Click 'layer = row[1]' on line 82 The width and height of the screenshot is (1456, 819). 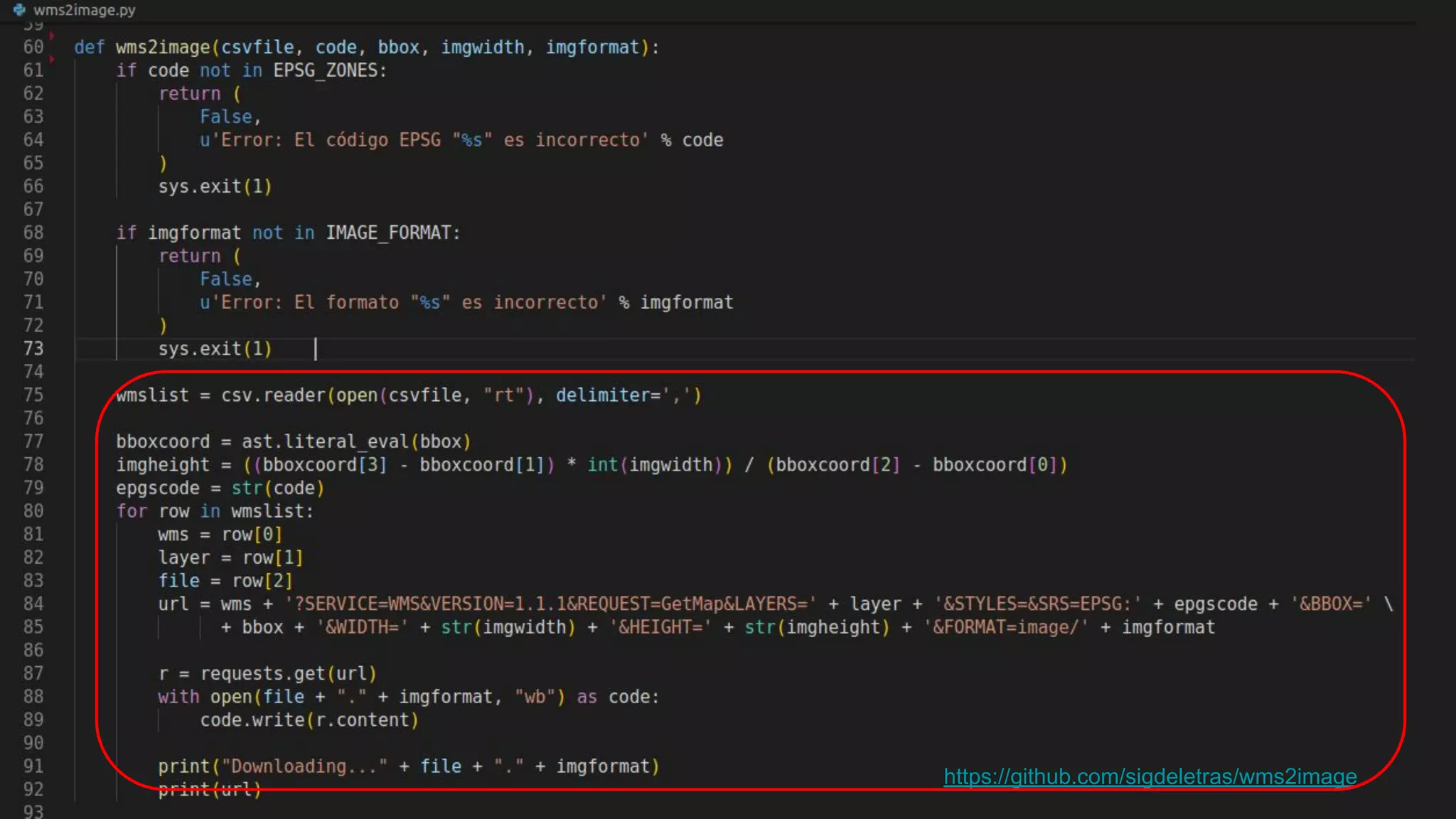click(231, 557)
